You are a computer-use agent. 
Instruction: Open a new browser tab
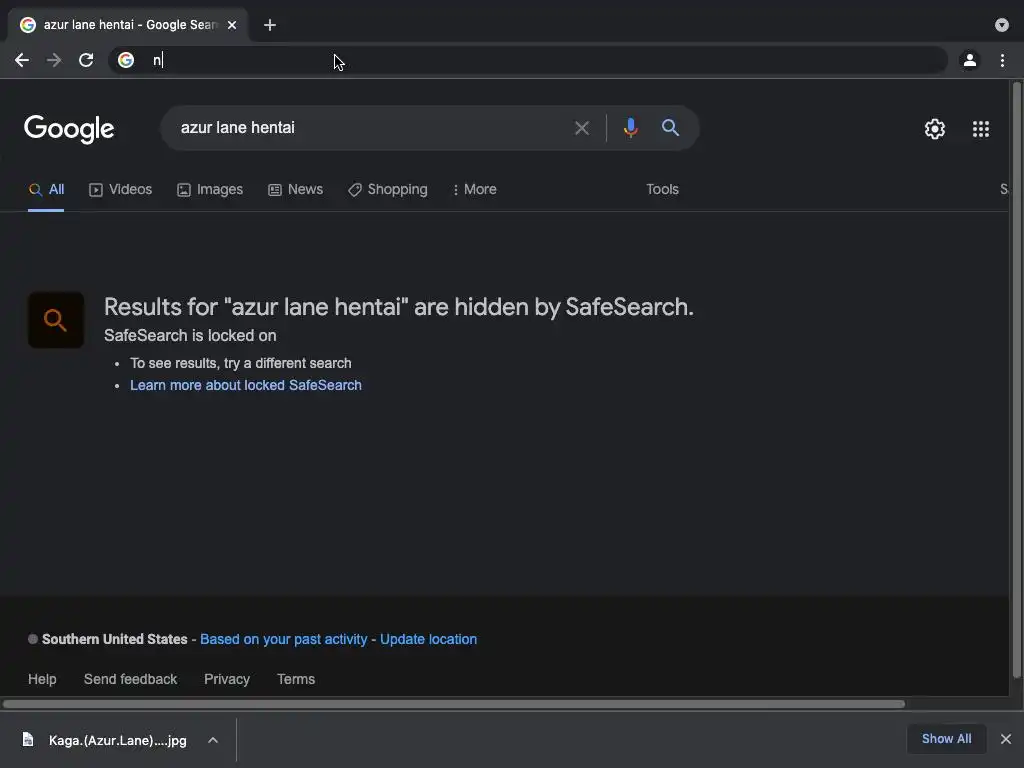click(270, 25)
